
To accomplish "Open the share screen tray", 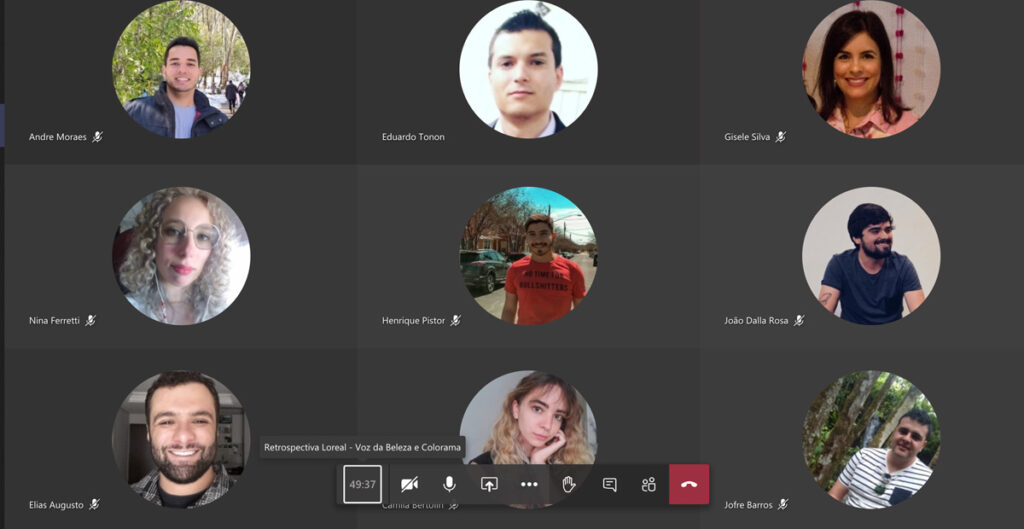I will pyautogui.click(x=489, y=485).
